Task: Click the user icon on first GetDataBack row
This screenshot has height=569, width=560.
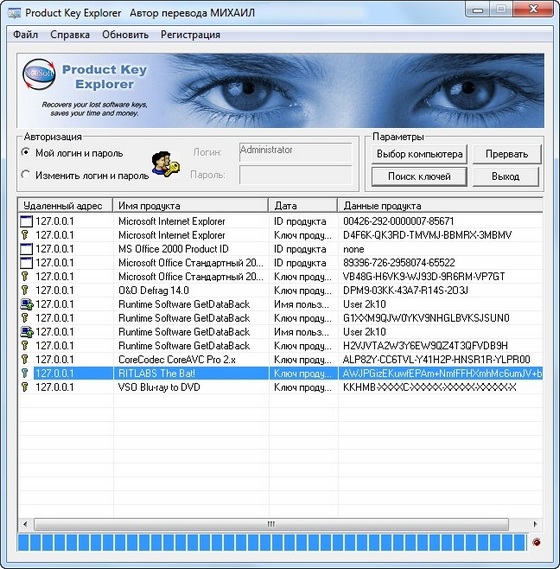Action: (27, 304)
